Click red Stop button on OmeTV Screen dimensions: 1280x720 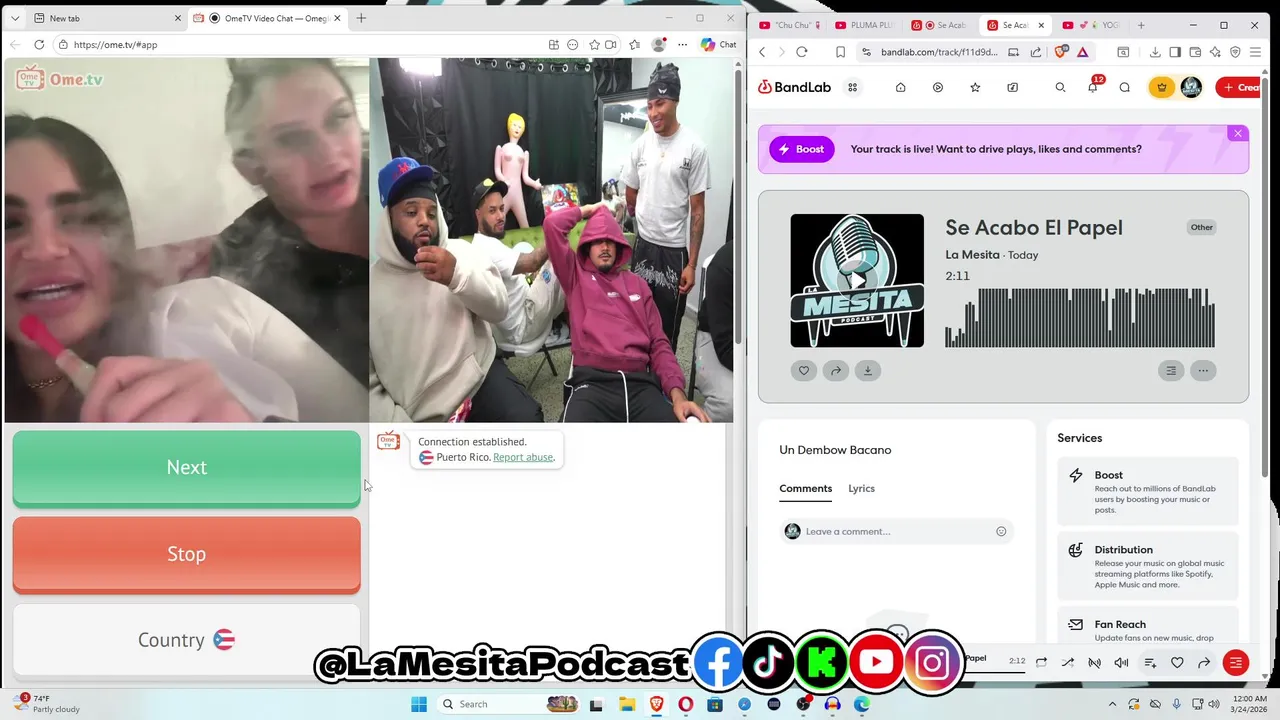[186, 554]
